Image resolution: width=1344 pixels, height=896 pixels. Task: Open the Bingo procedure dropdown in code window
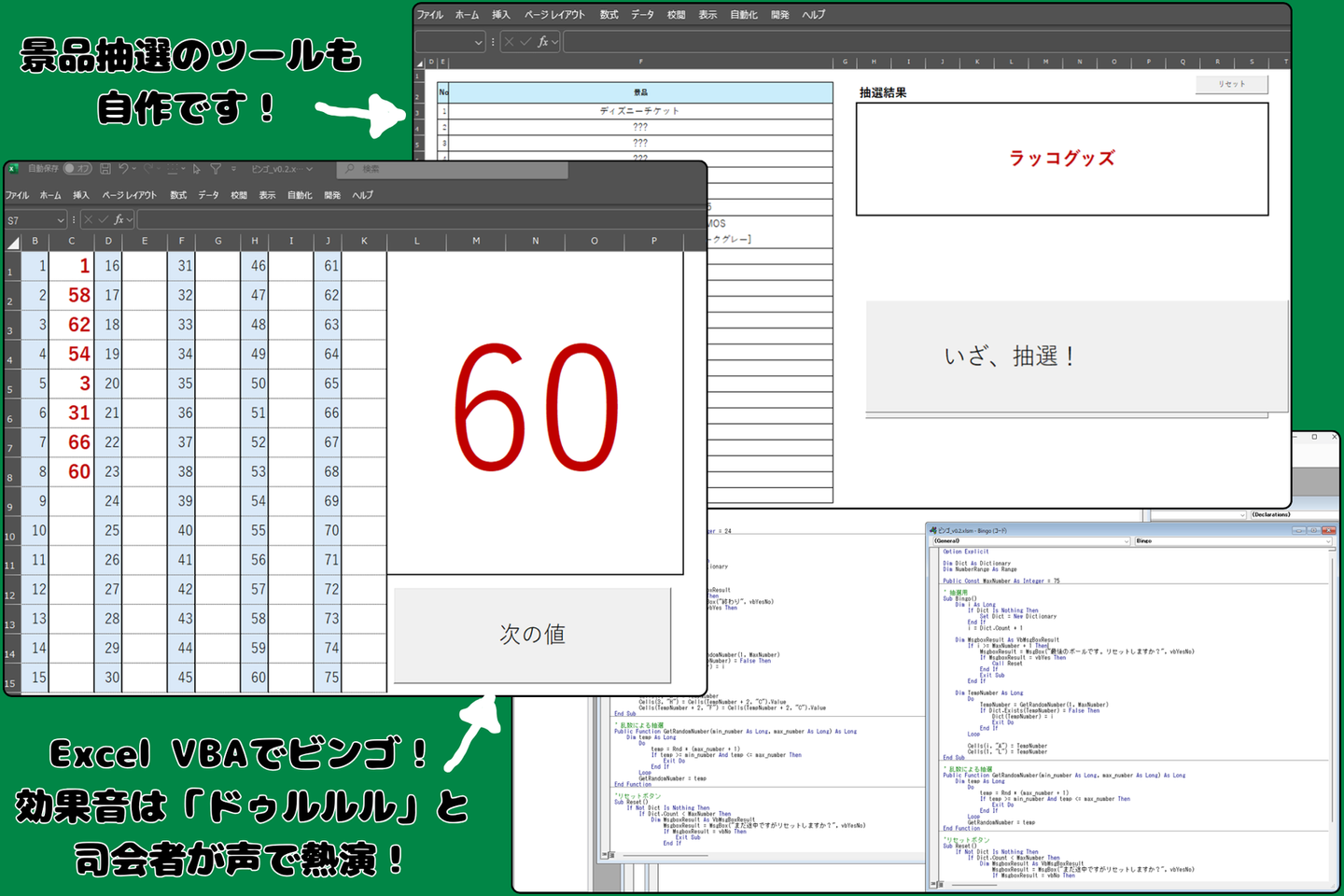pyautogui.click(x=1329, y=541)
